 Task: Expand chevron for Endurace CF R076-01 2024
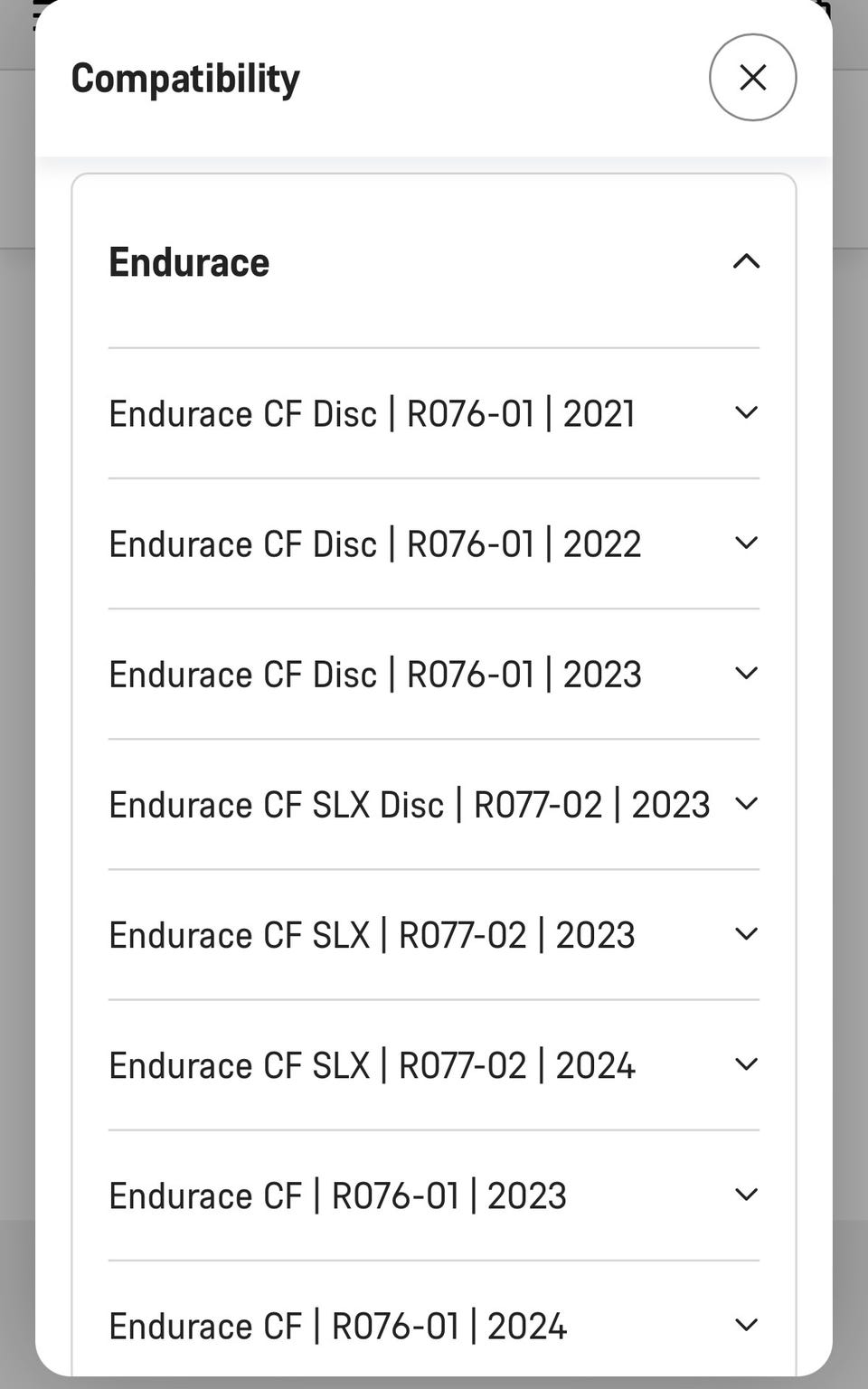tap(746, 1325)
